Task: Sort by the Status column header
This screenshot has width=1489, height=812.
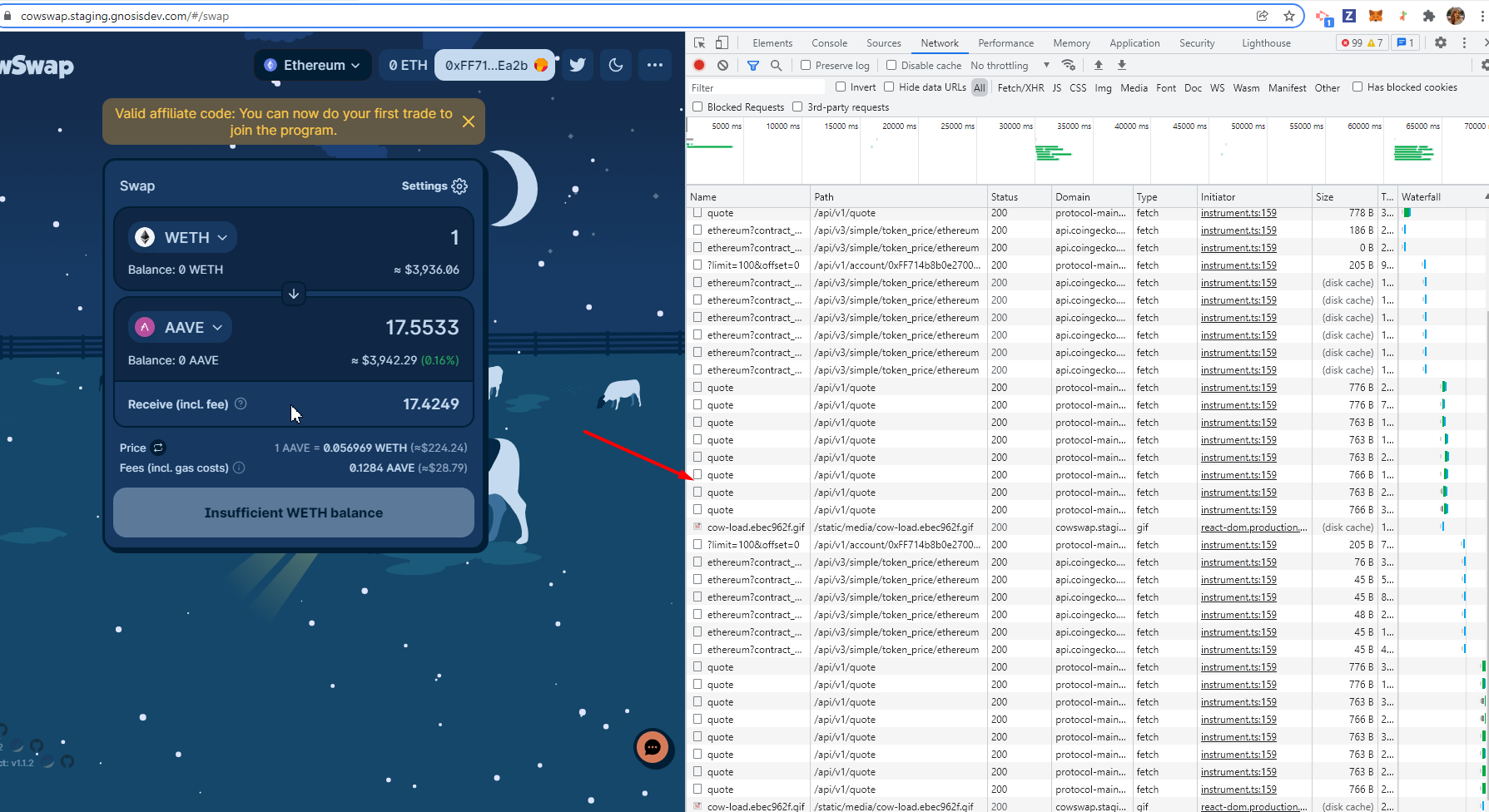Action: (x=1019, y=197)
